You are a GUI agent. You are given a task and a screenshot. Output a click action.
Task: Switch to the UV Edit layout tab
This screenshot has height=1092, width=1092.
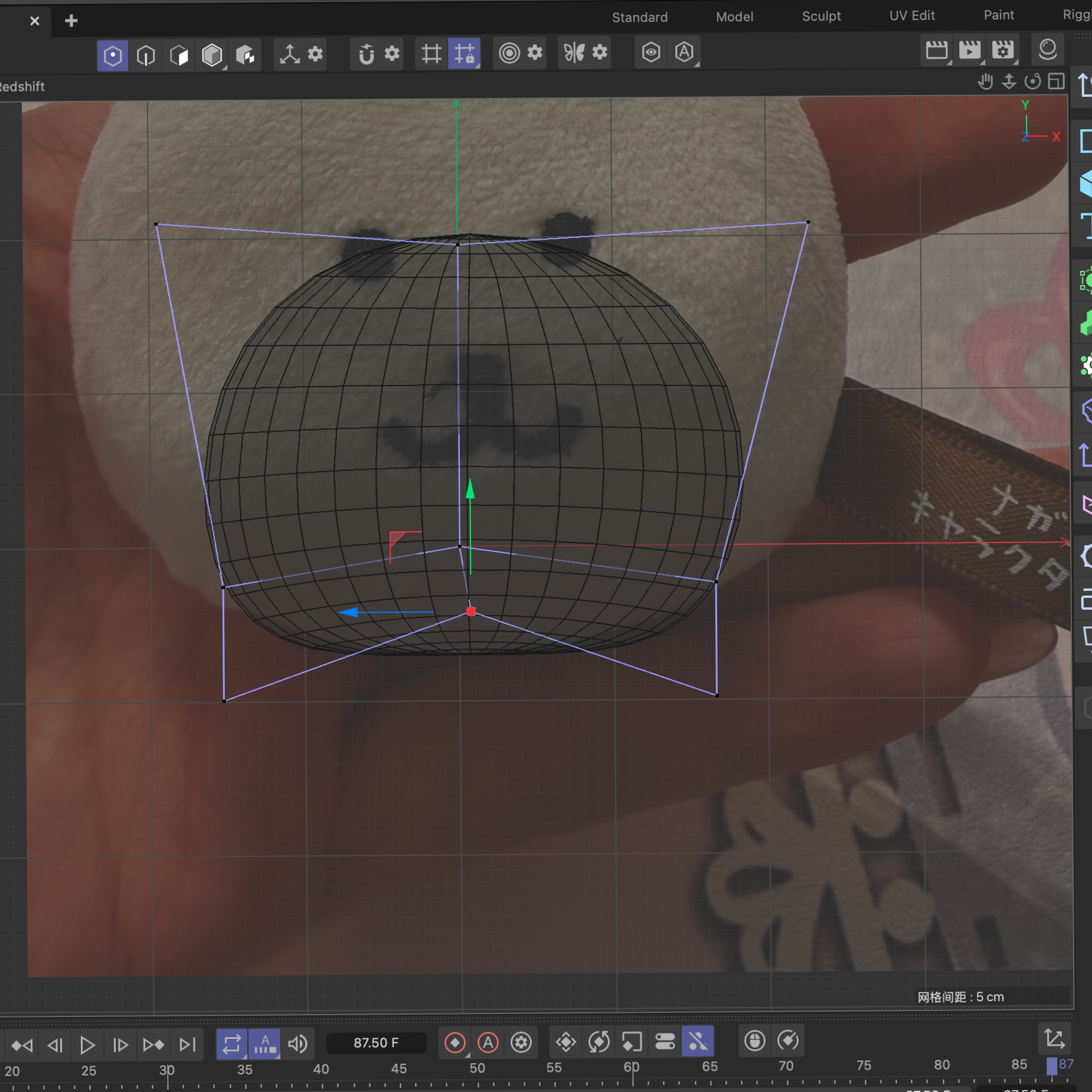[912, 15]
